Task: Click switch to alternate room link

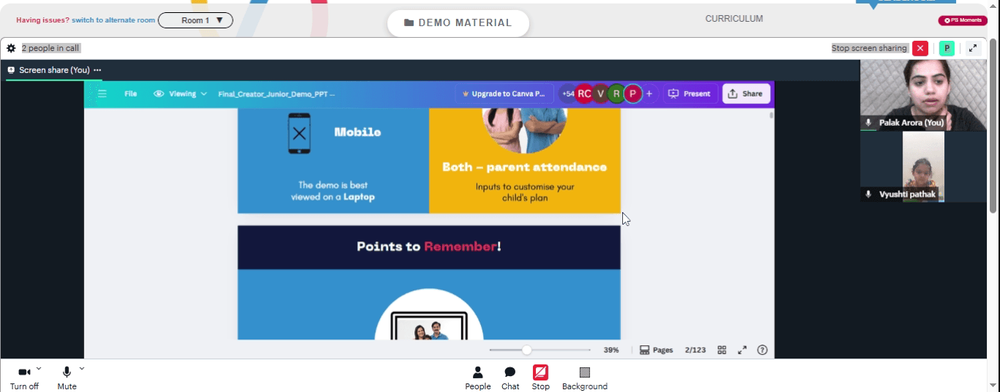Action: point(114,20)
